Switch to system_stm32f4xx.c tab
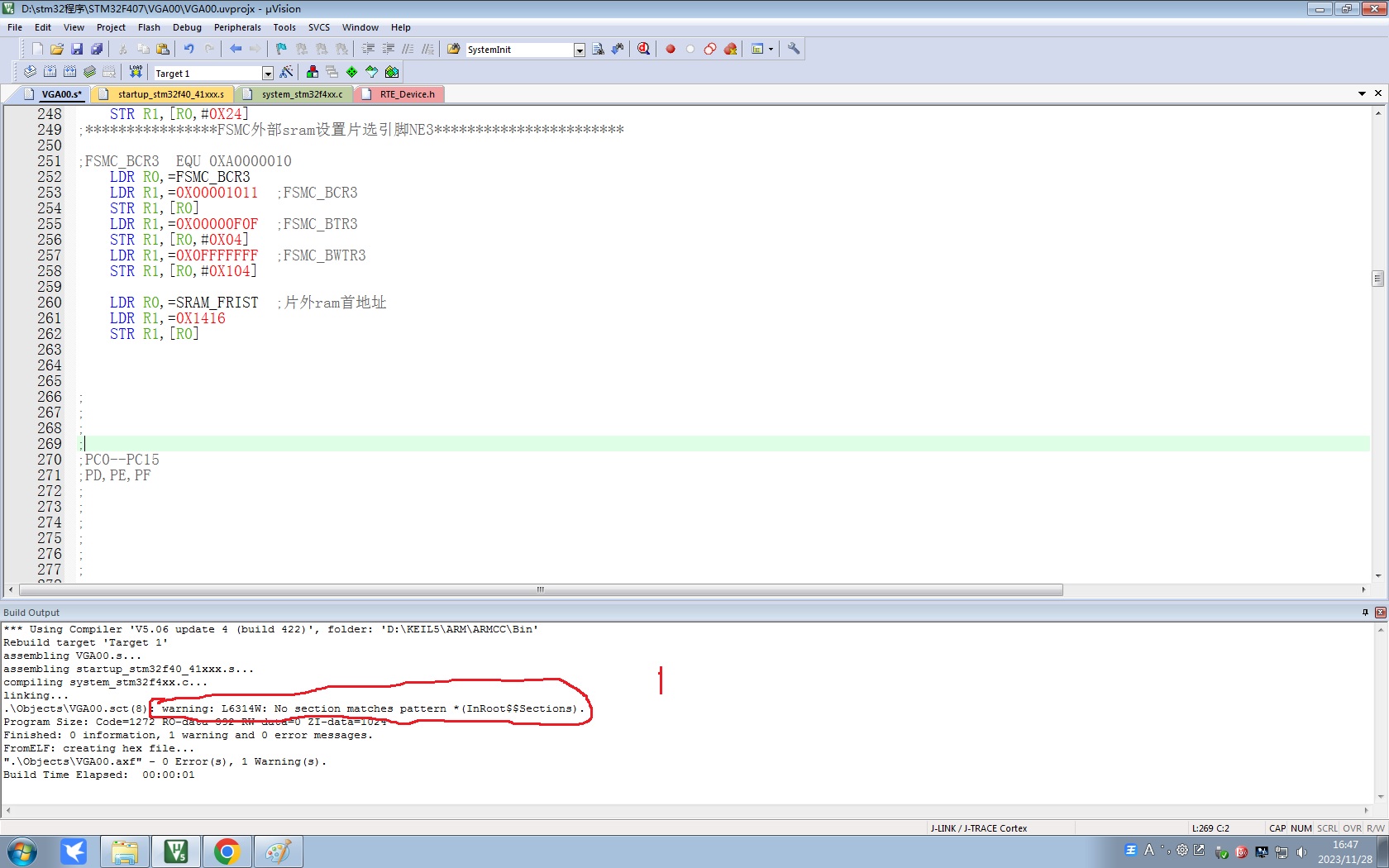Image resolution: width=1389 pixels, height=868 pixels. click(294, 94)
